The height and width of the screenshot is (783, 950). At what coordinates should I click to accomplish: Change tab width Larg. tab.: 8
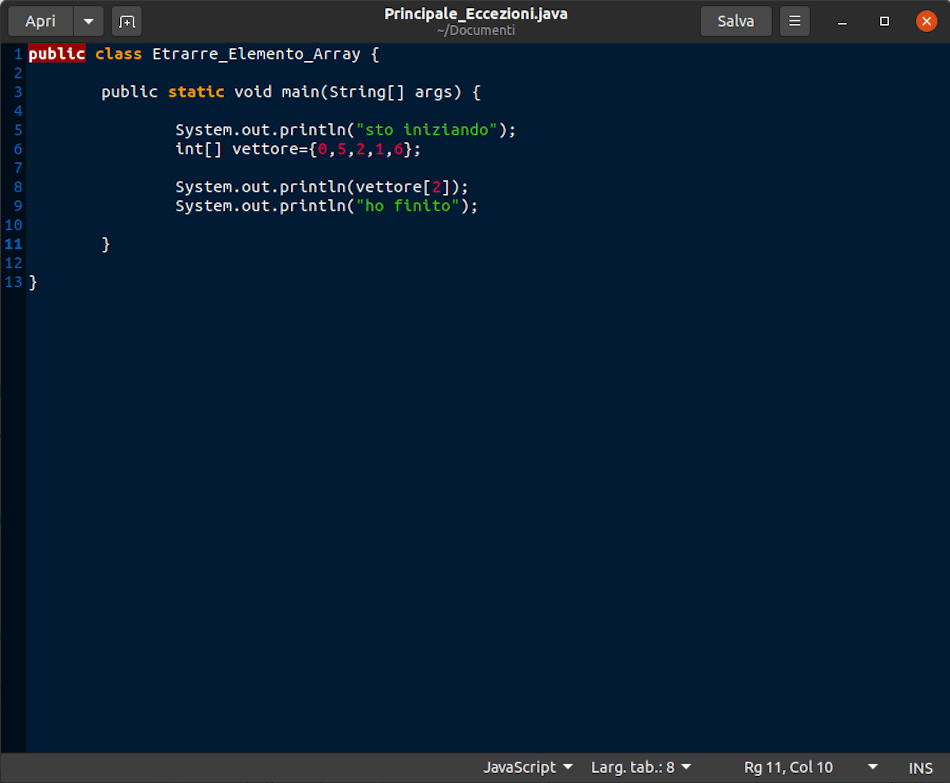pyautogui.click(x=640, y=767)
